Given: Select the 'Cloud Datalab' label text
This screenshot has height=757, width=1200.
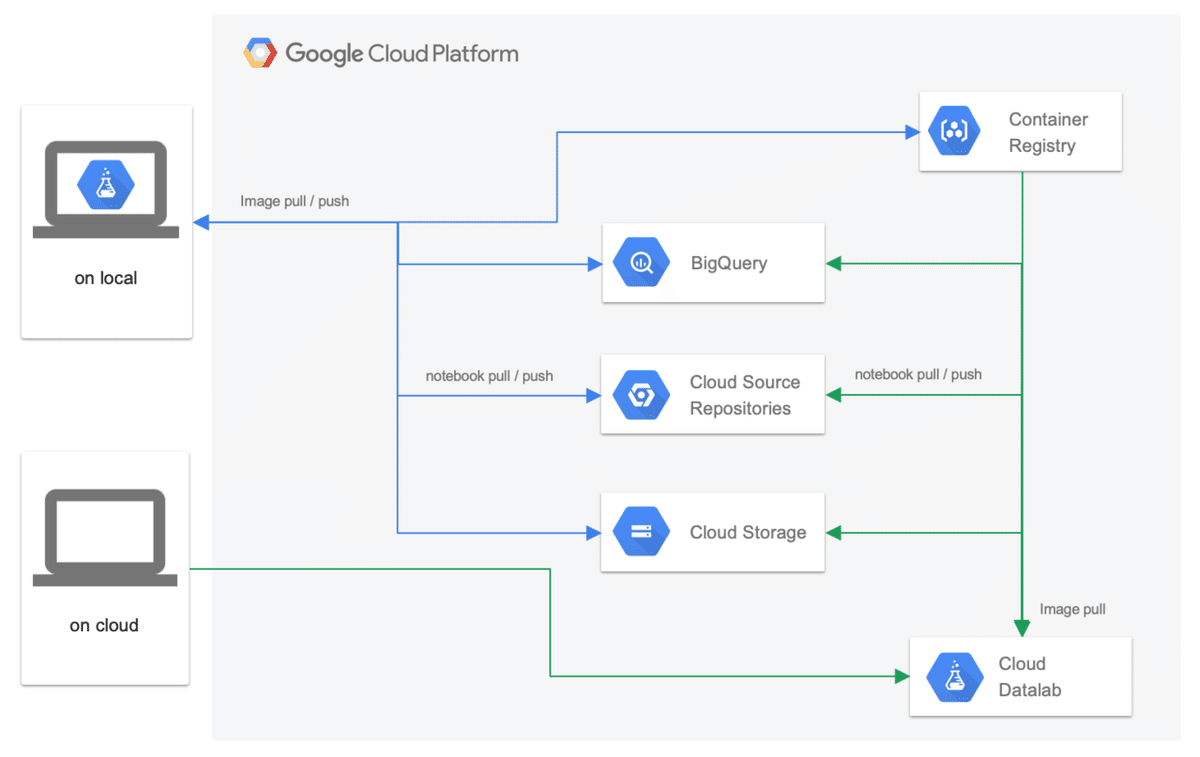Looking at the screenshot, I should pyautogui.click(x=1029, y=677).
